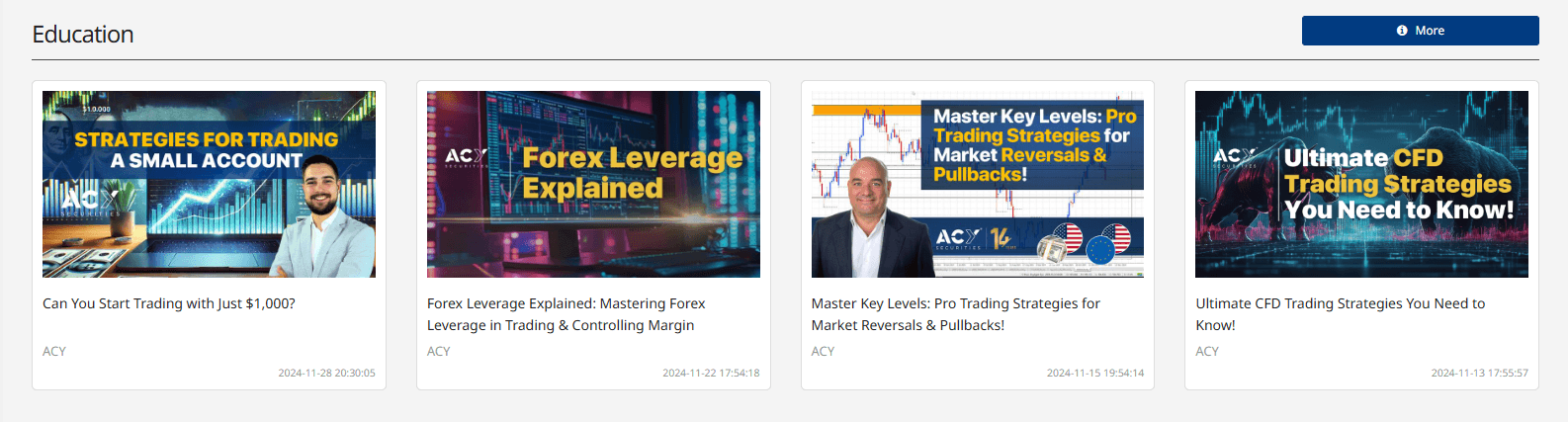
Task: Open 'Forex Leverage Explained: Mastering Forex Leverage' title link
Action: (566, 314)
